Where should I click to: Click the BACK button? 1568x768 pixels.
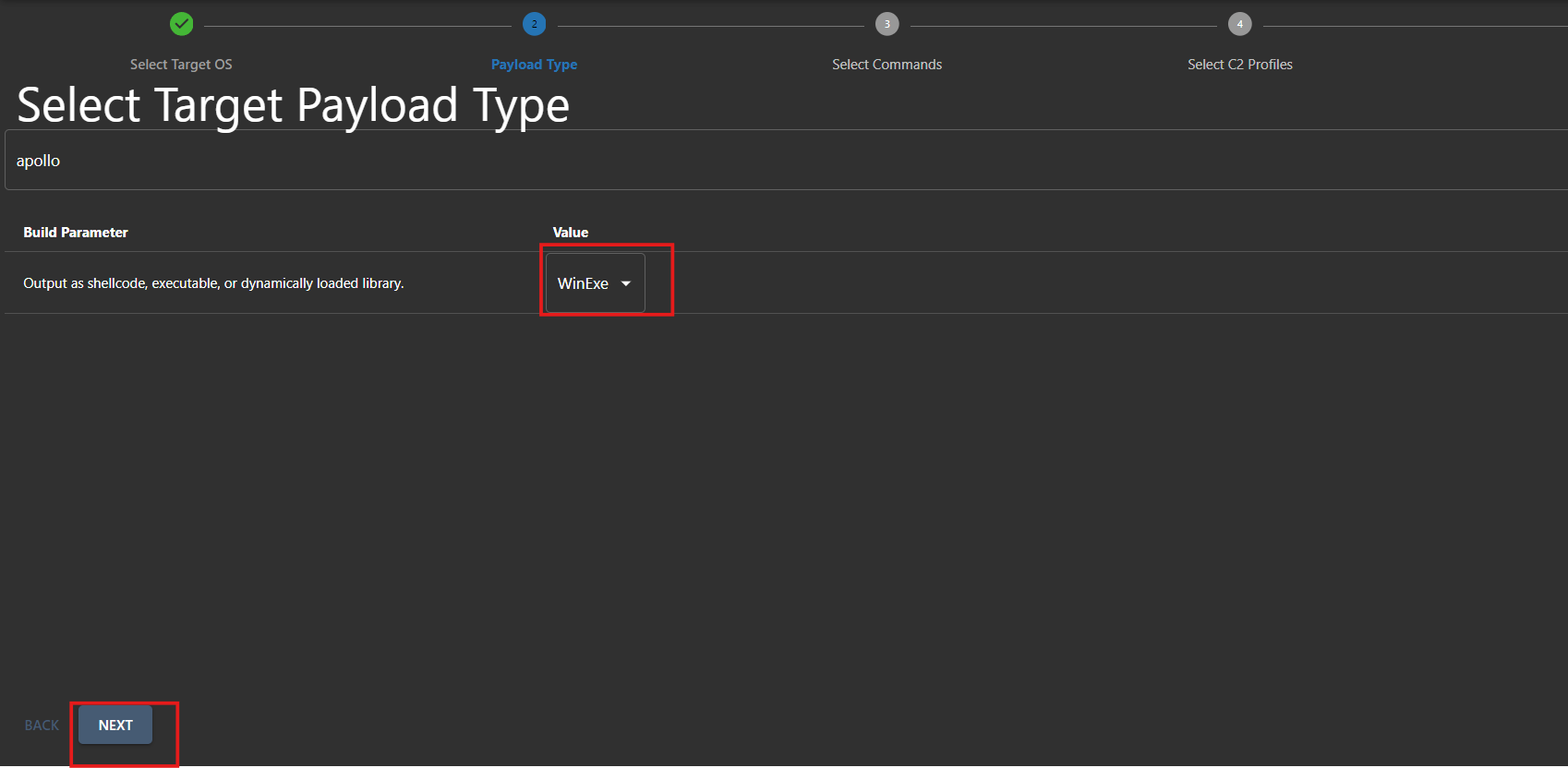pos(42,726)
